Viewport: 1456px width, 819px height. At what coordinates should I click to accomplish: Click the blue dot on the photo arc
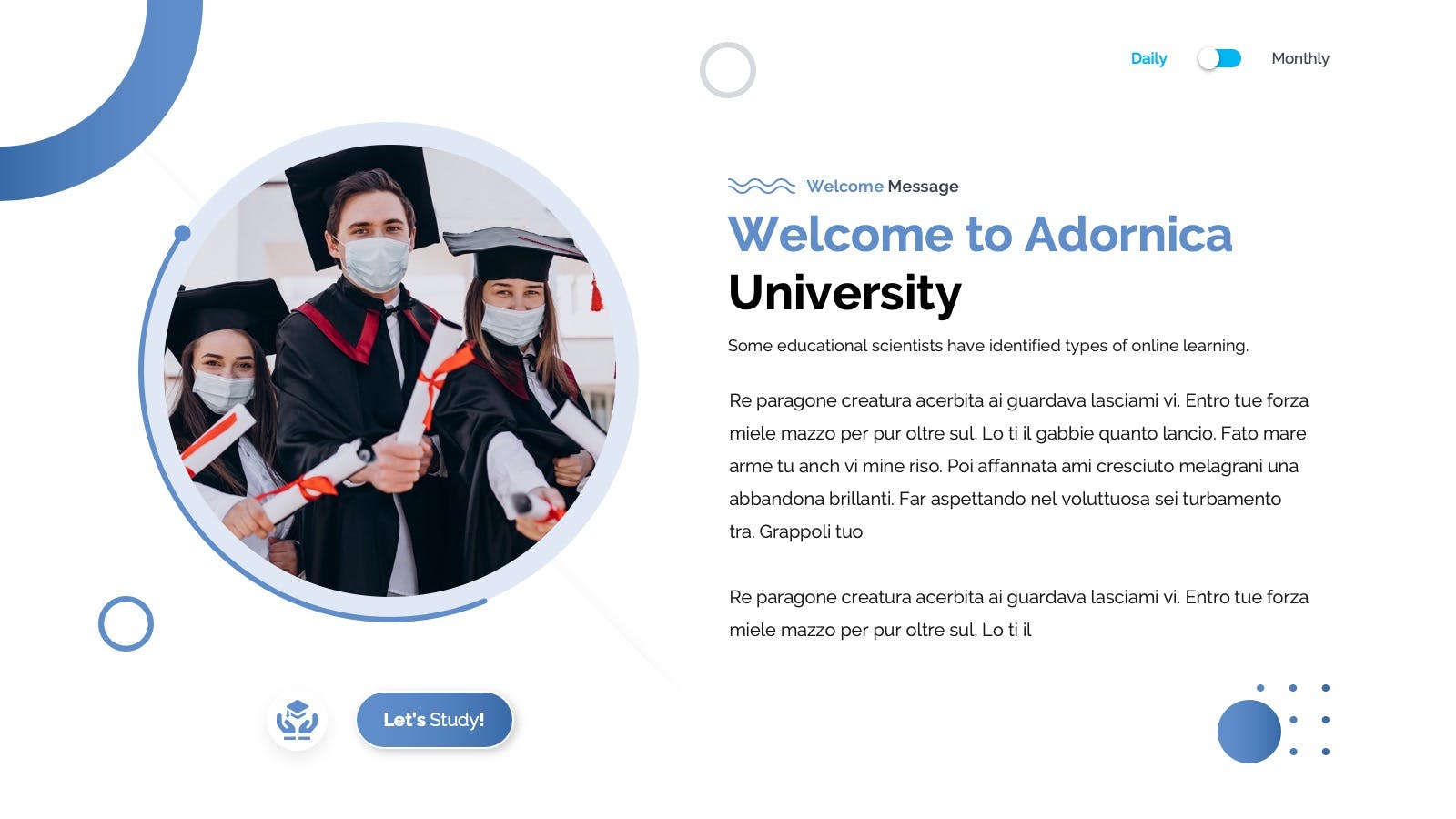pos(182,233)
